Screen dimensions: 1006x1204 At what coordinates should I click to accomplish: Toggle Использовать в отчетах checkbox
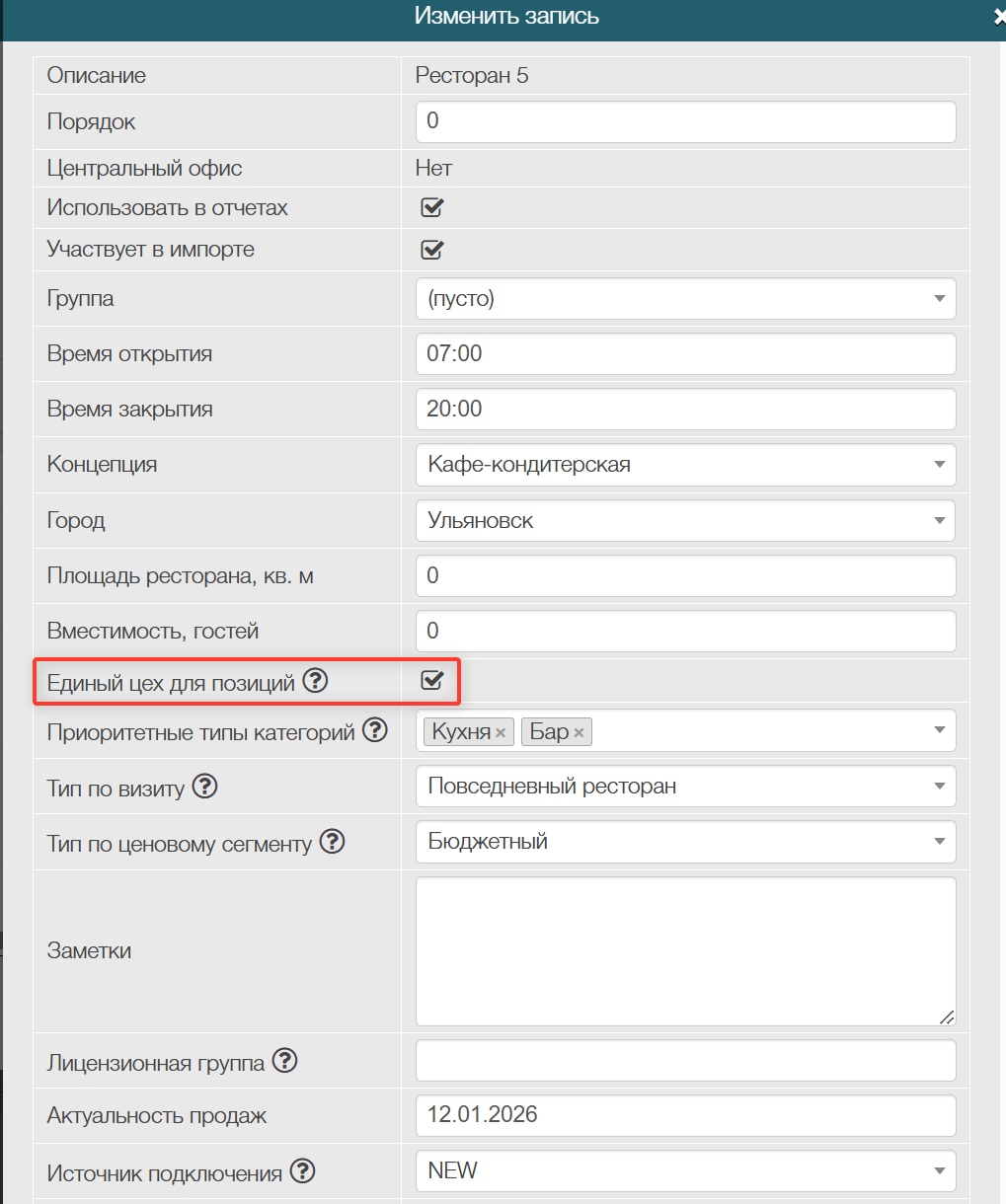click(431, 207)
